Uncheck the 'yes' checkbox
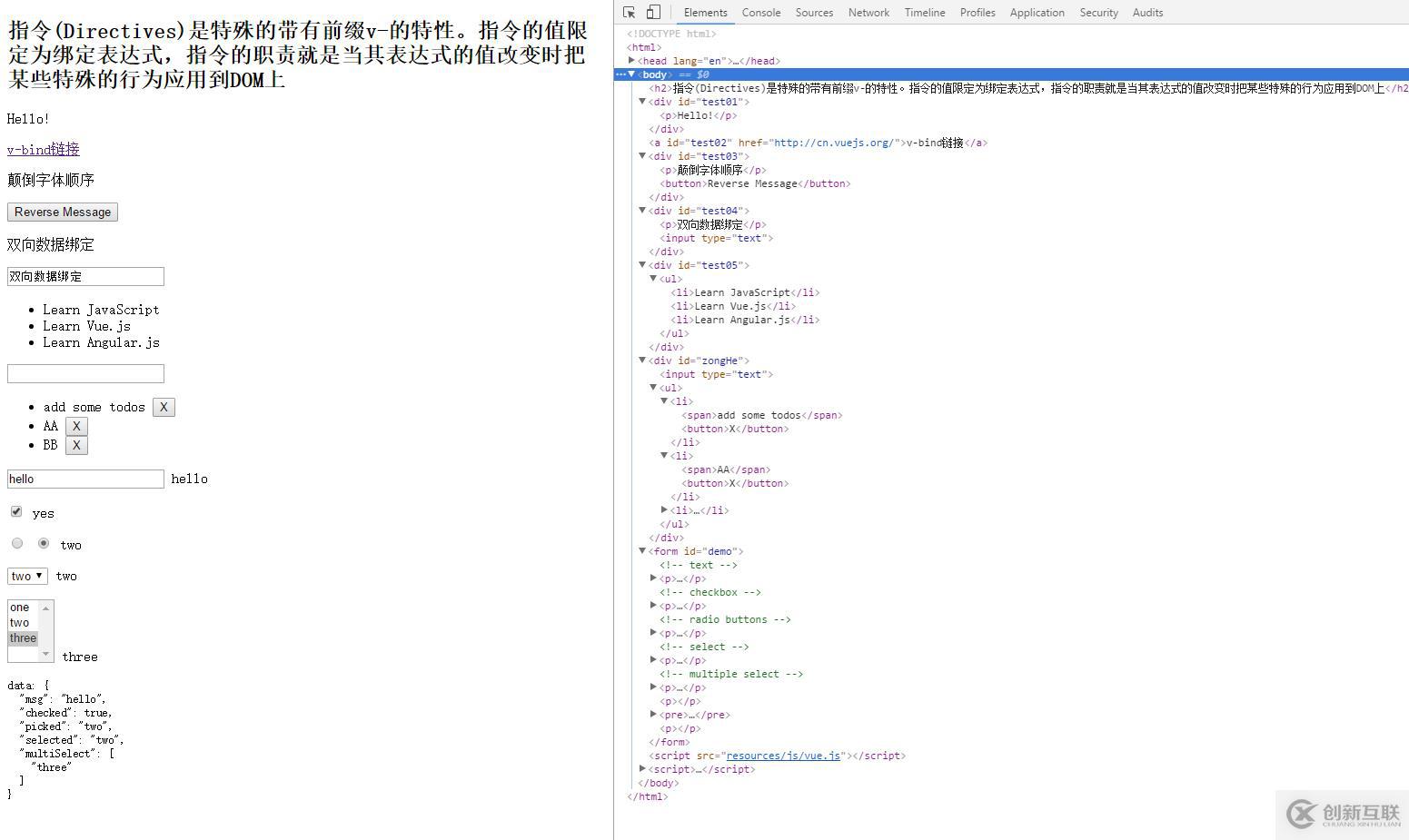This screenshot has width=1409, height=840. click(16, 511)
